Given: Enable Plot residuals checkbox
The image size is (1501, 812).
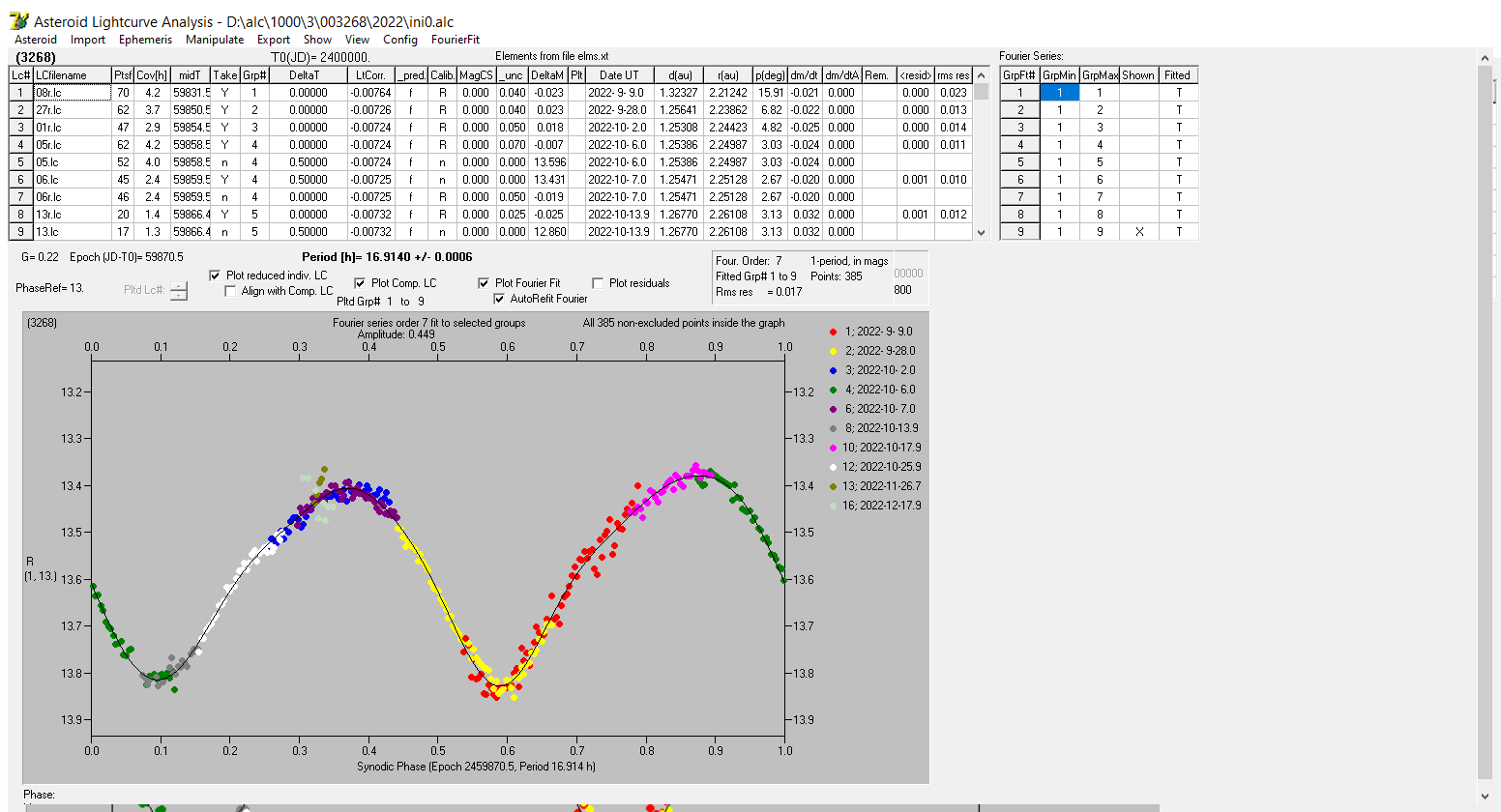Looking at the screenshot, I should (x=598, y=283).
